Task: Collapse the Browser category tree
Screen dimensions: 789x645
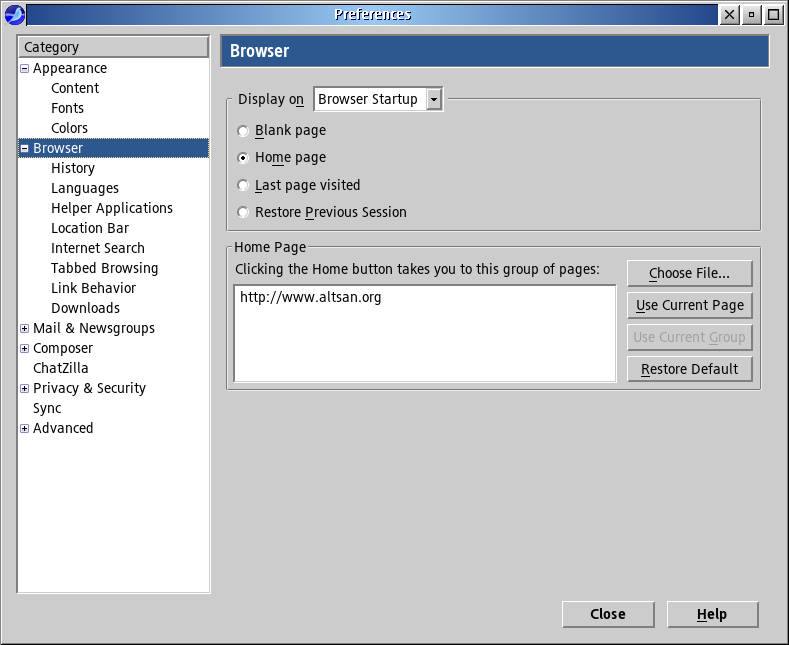Action: pos(25,149)
